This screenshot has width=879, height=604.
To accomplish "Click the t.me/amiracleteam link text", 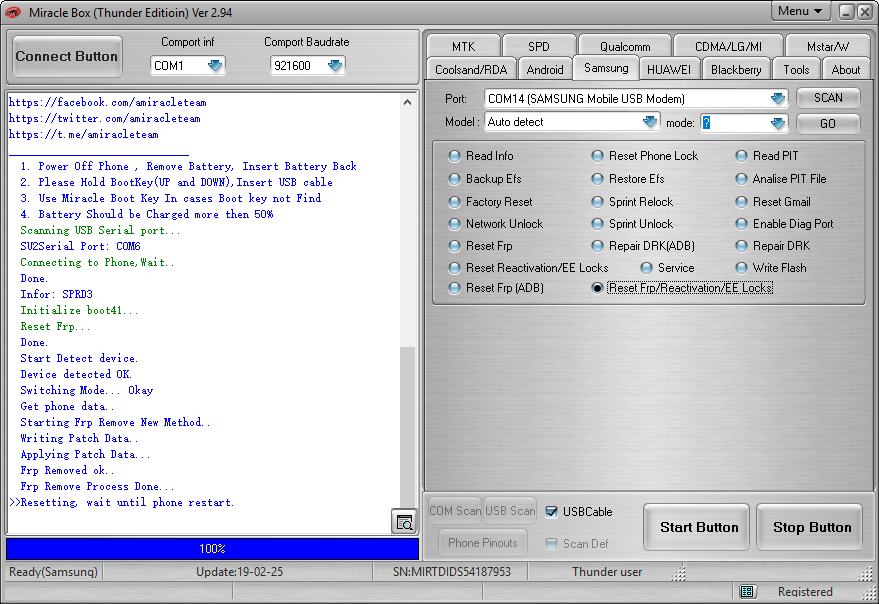I will tap(84, 135).
